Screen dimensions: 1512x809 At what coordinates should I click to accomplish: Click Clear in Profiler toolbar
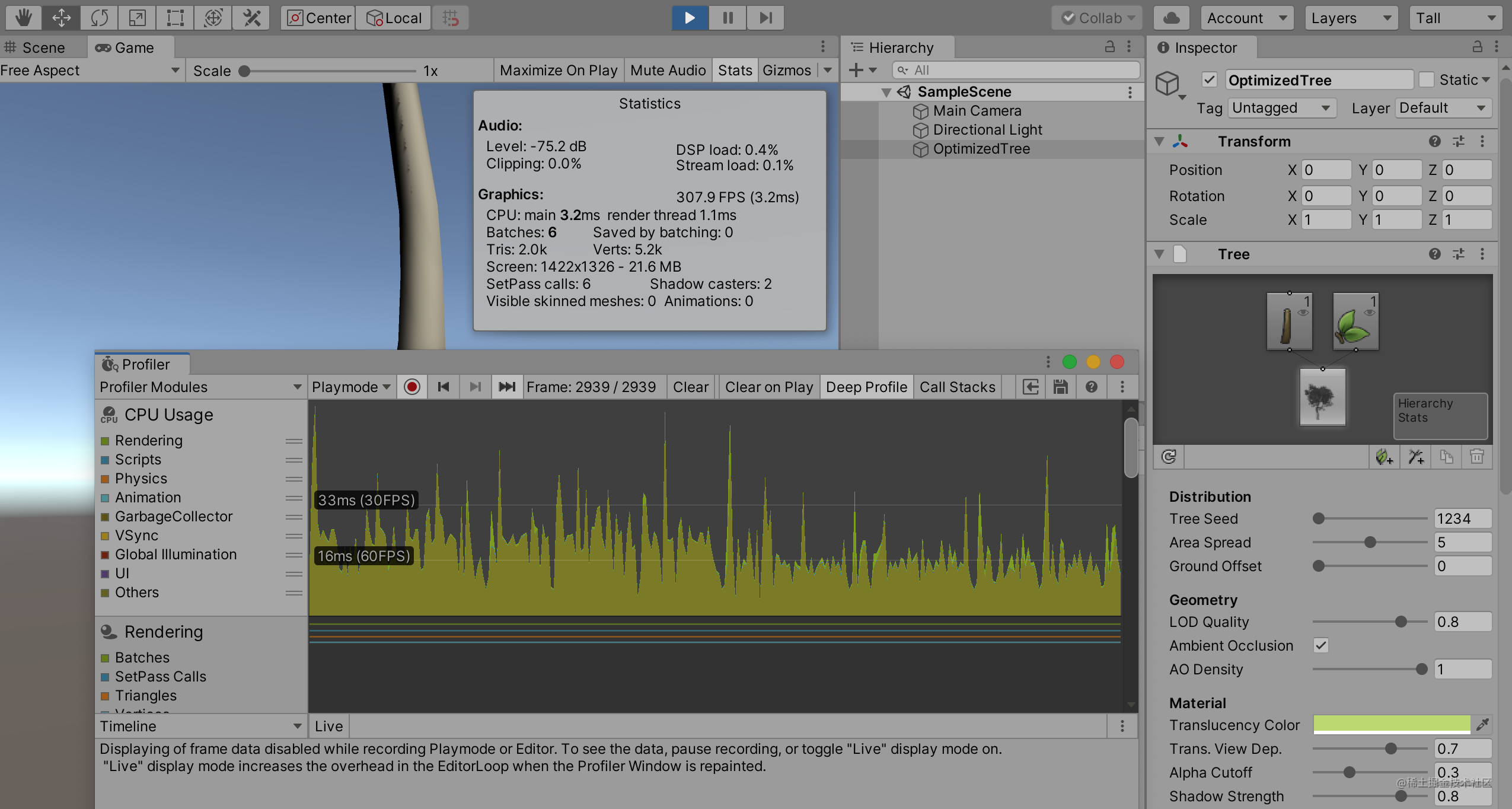pos(690,387)
